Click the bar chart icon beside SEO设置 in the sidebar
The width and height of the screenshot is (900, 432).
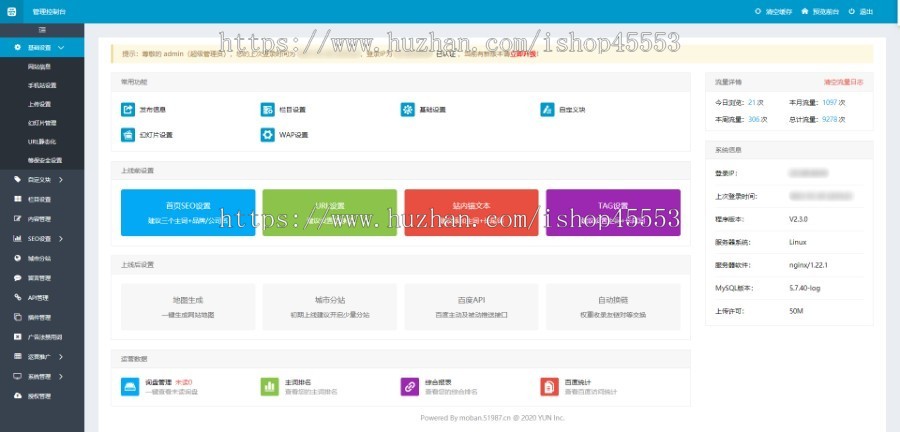(18, 239)
